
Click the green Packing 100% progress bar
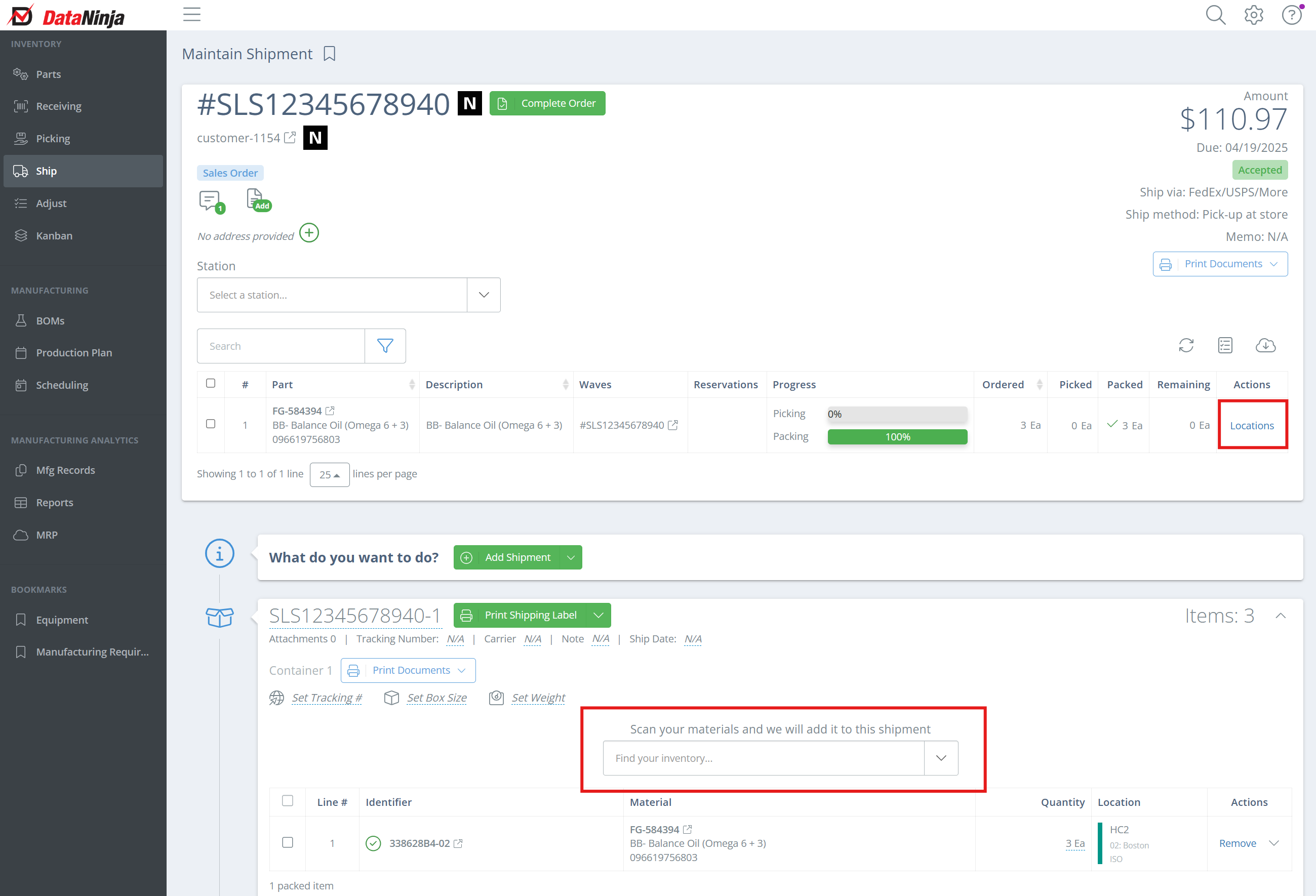pyautogui.click(x=897, y=437)
